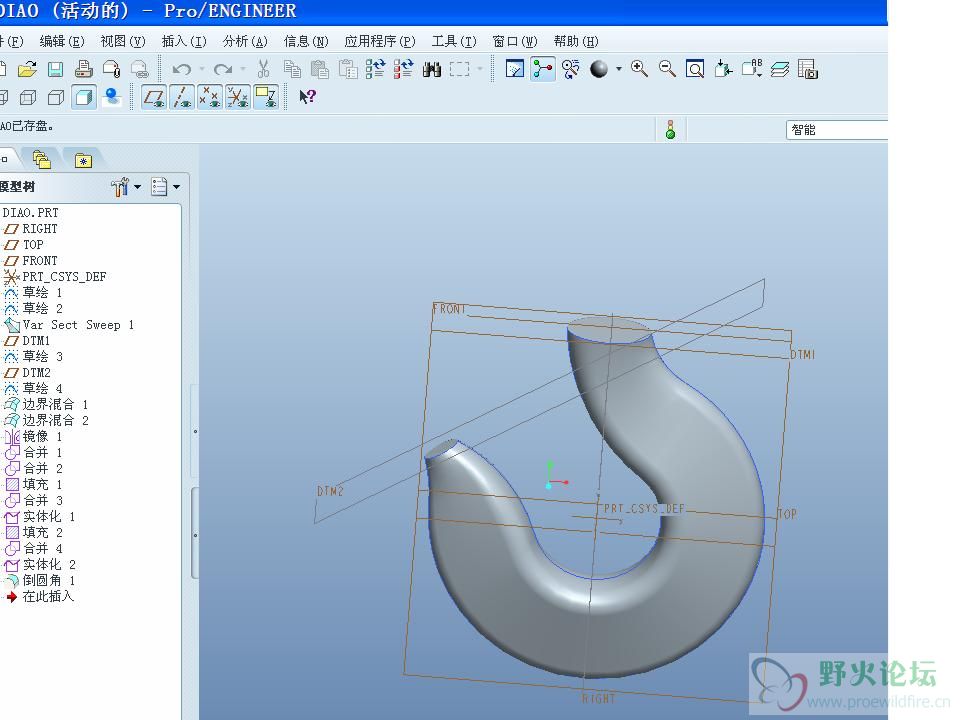Switch to Shading display mode
The width and height of the screenshot is (960, 720).
pyautogui.click(x=84, y=97)
